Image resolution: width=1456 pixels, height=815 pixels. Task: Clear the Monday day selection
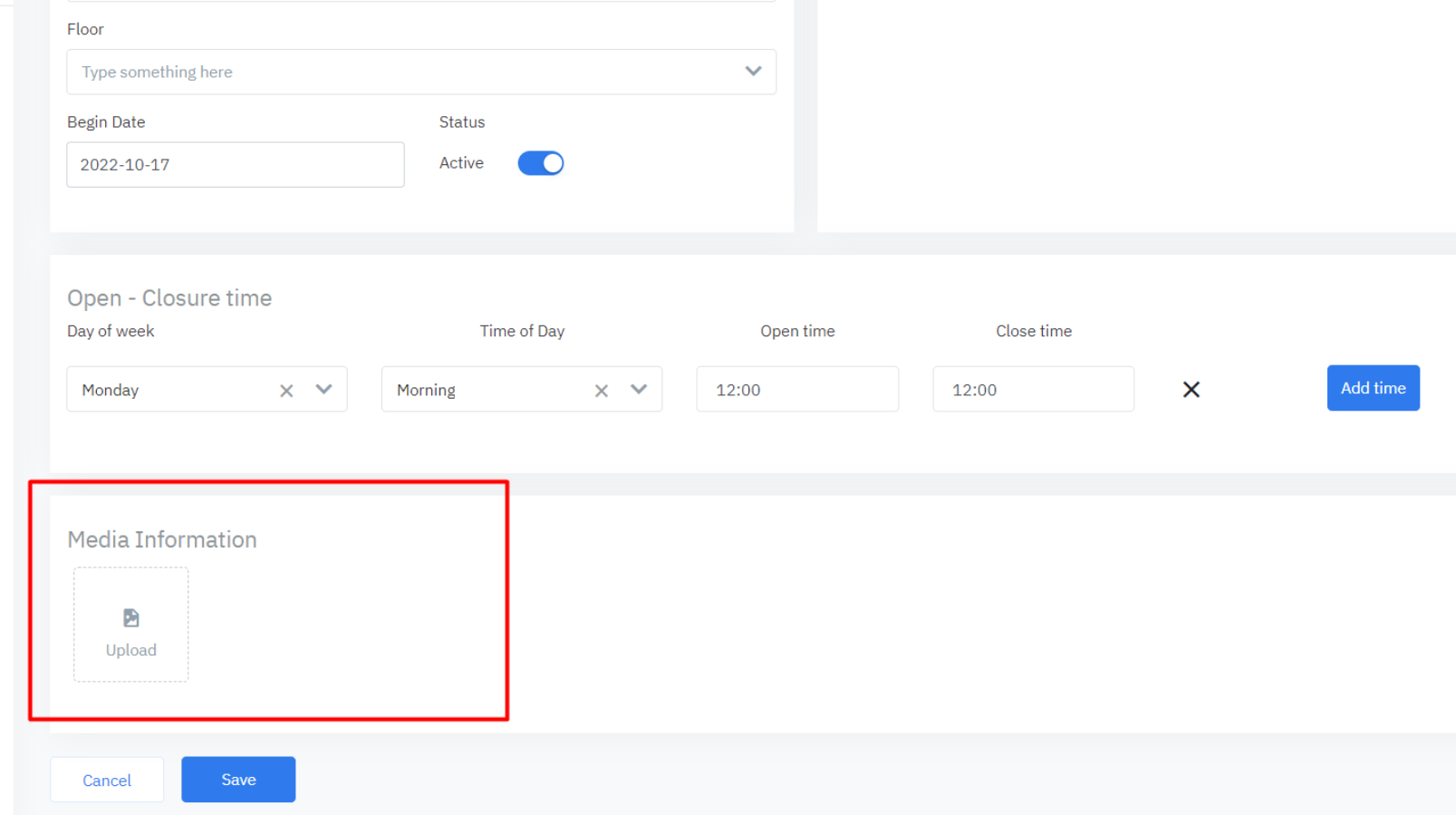[286, 391]
